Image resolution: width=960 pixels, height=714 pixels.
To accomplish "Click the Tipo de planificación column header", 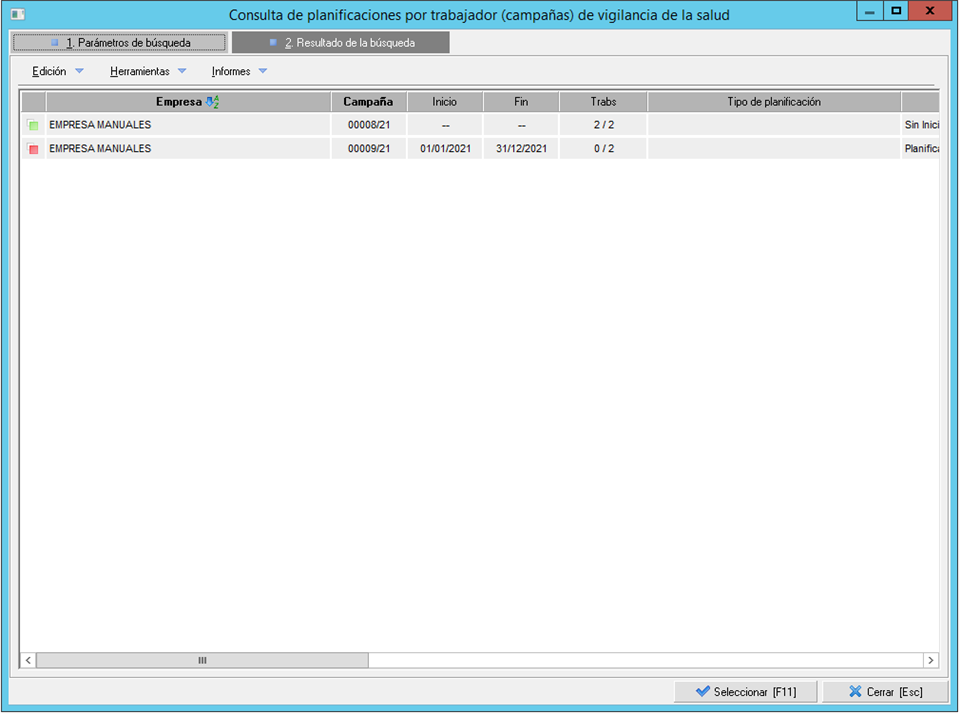I will point(774,102).
